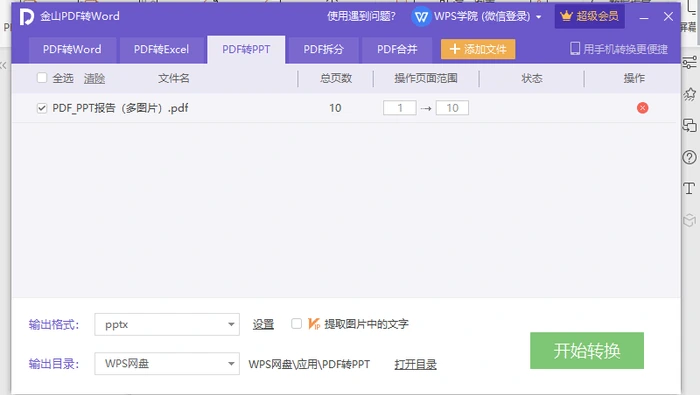This screenshot has height=395, width=700.
Task: Click the 开始转换 button
Action: [587, 350]
